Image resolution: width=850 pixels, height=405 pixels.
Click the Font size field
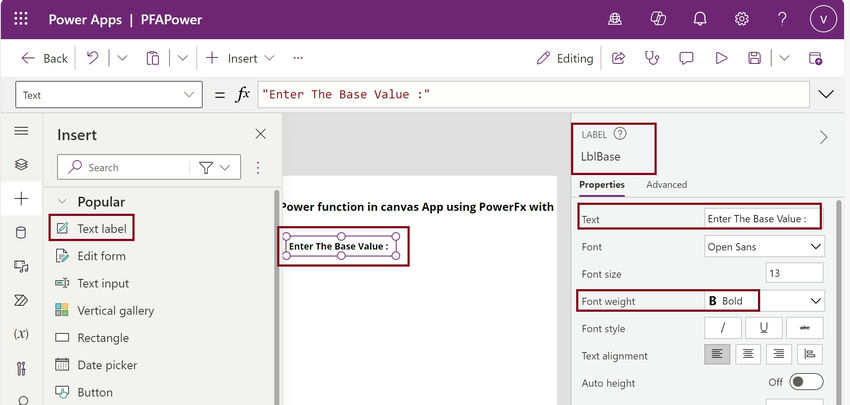[794, 274]
